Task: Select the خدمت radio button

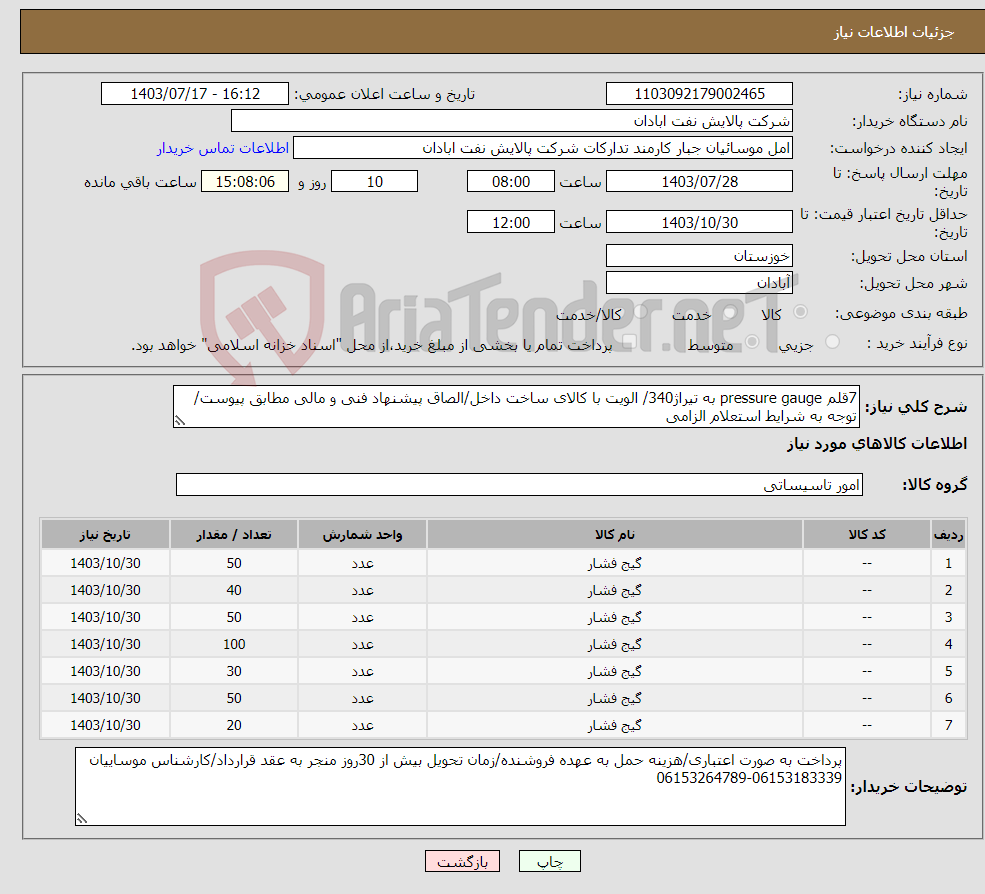Action: click(730, 312)
